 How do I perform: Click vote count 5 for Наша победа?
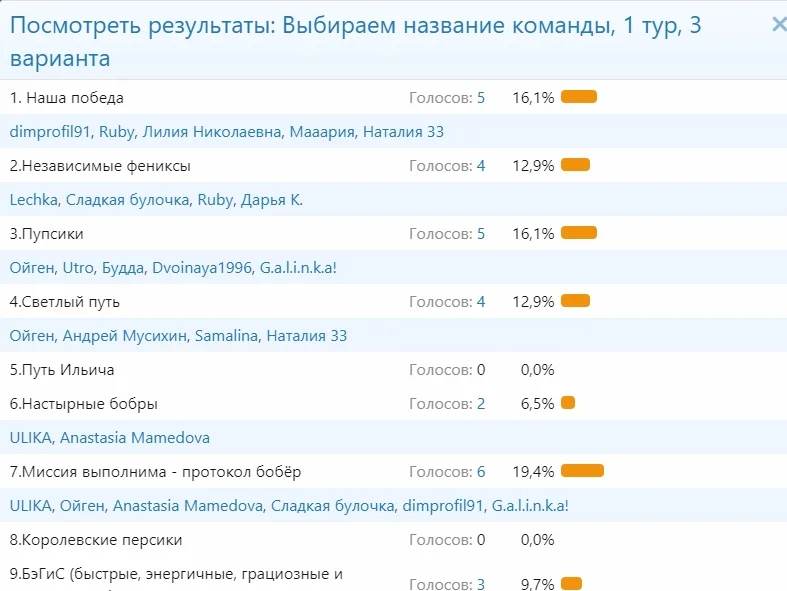coord(481,98)
